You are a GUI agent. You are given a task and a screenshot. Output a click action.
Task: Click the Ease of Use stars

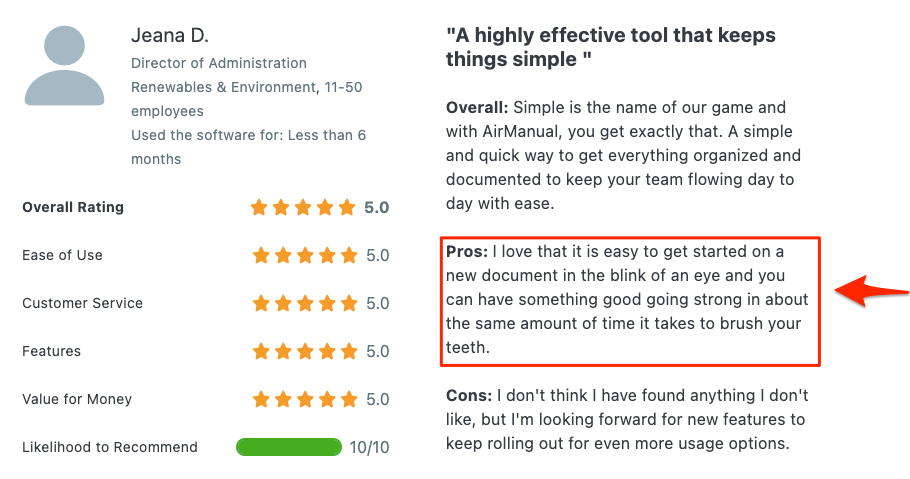[x=305, y=255]
